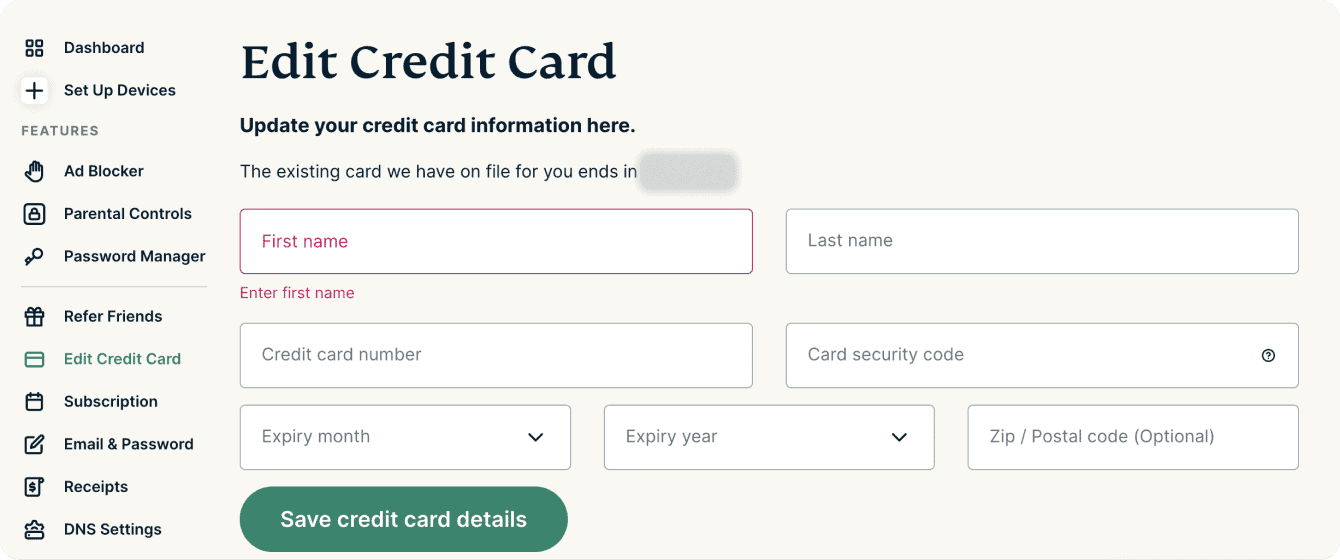Open the Email & Password menu item
Image resolution: width=1340 pixels, height=560 pixels.
pos(128,444)
